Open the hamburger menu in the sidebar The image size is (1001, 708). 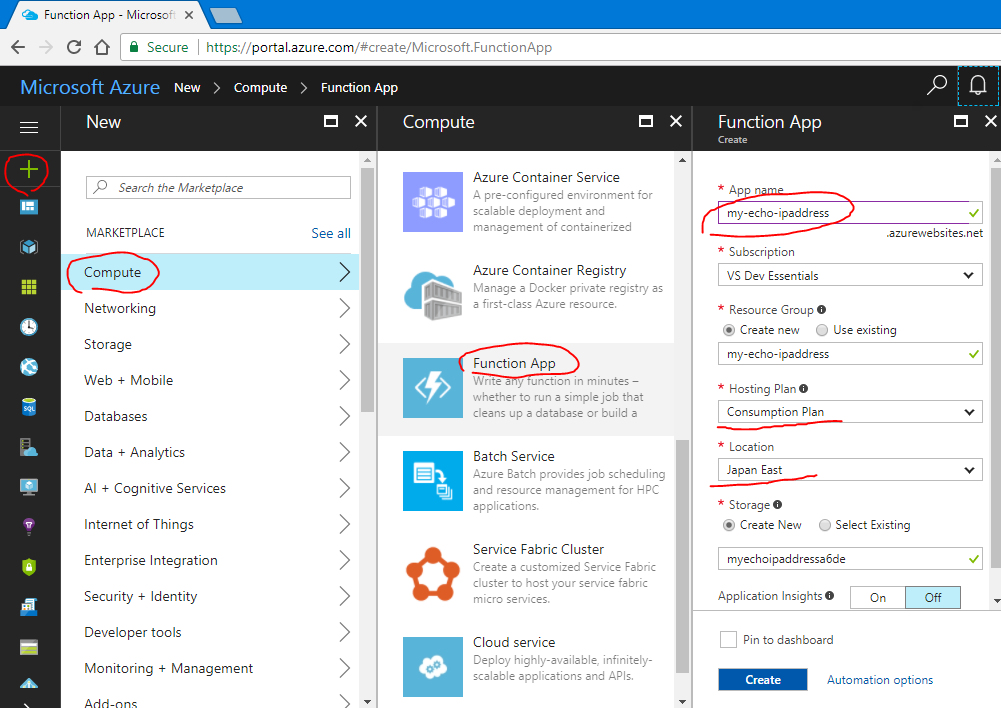coord(29,127)
